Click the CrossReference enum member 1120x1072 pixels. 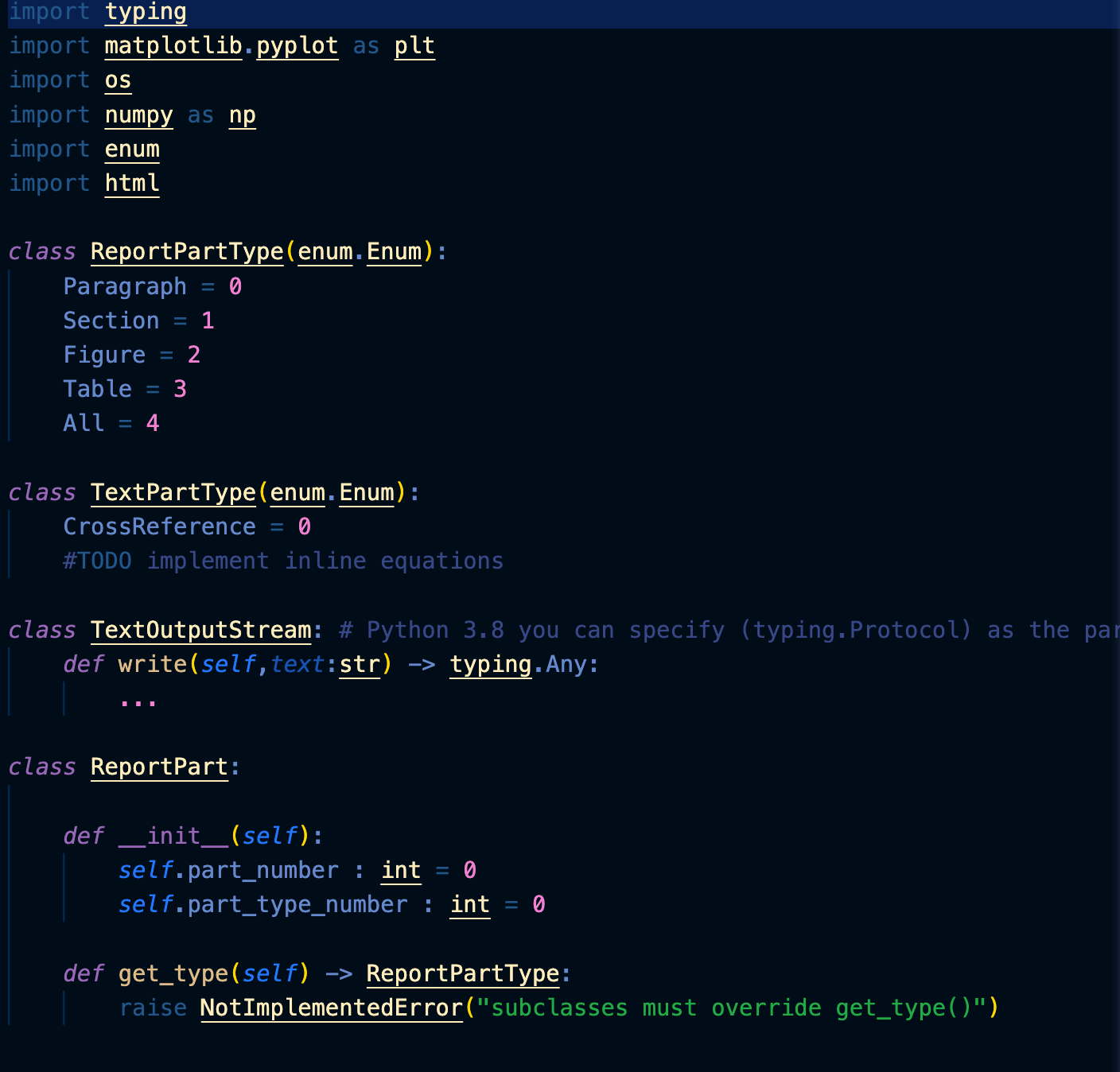(x=159, y=526)
